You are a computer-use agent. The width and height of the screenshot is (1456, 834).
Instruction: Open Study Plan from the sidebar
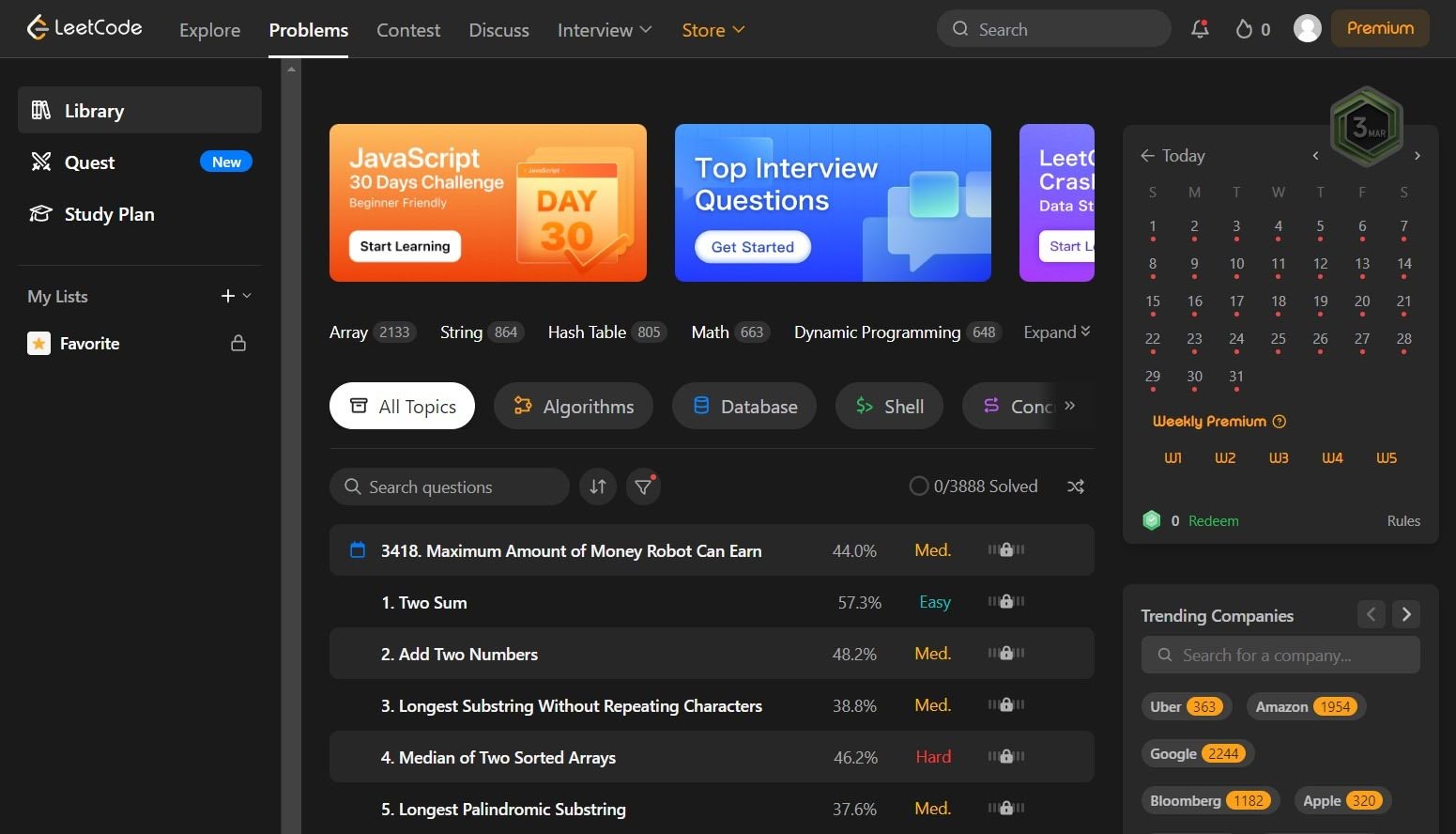[140, 213]
